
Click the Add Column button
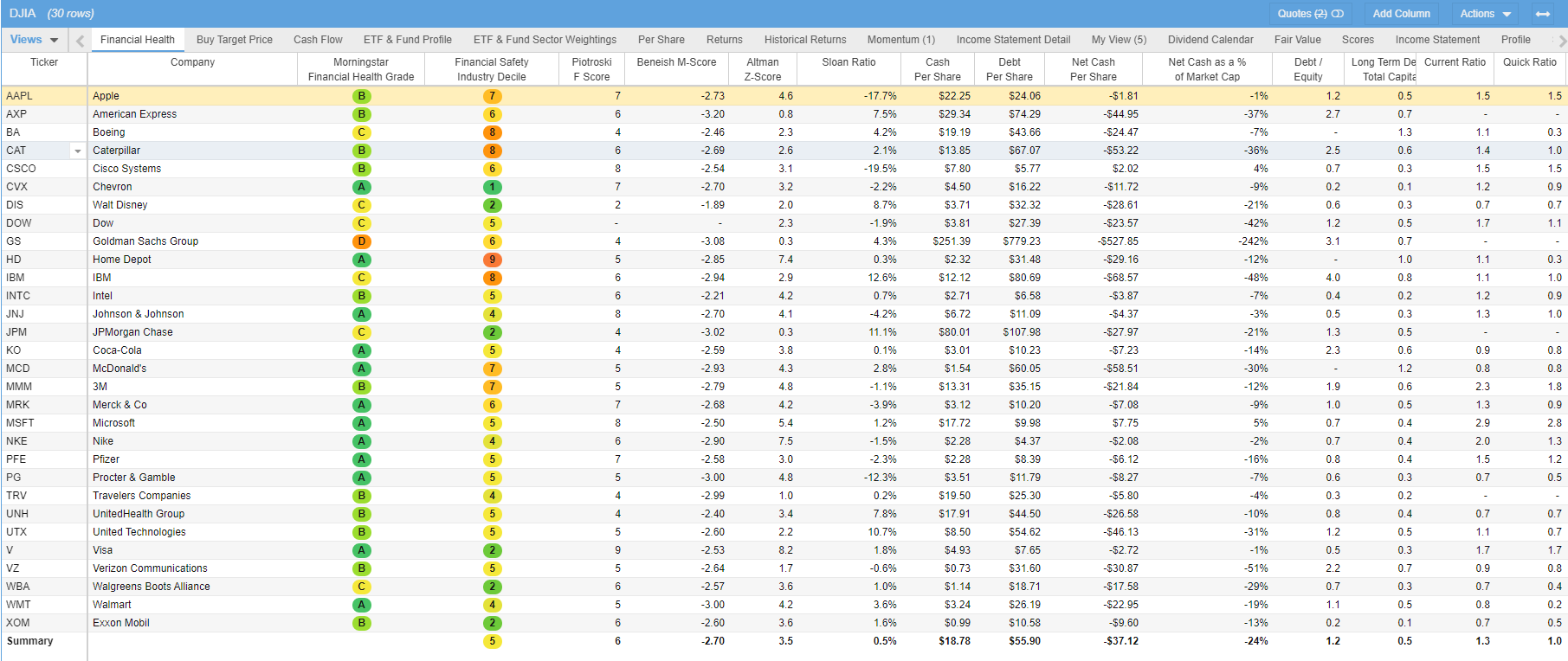pos(1402,14)
